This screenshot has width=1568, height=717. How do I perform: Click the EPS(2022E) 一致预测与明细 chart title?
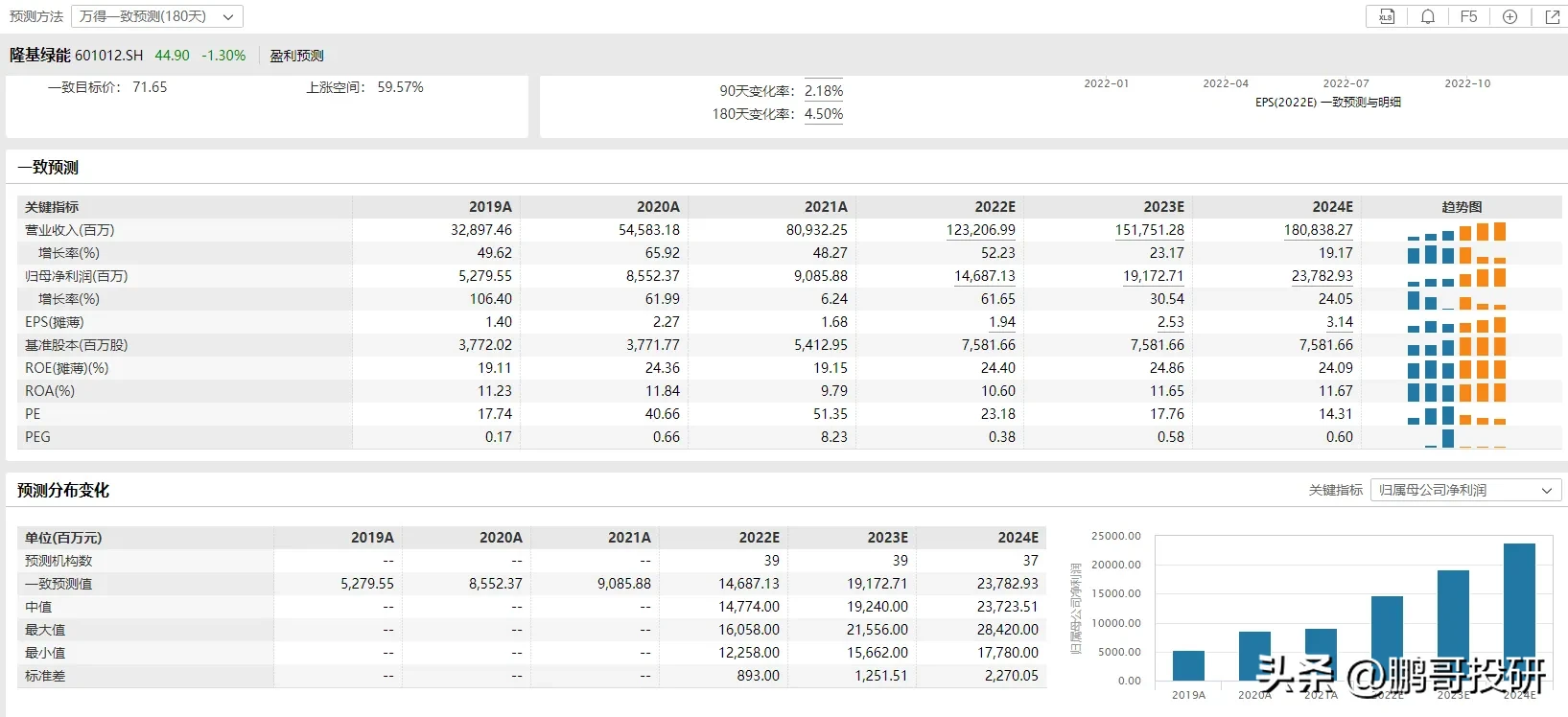point(1328,102)
